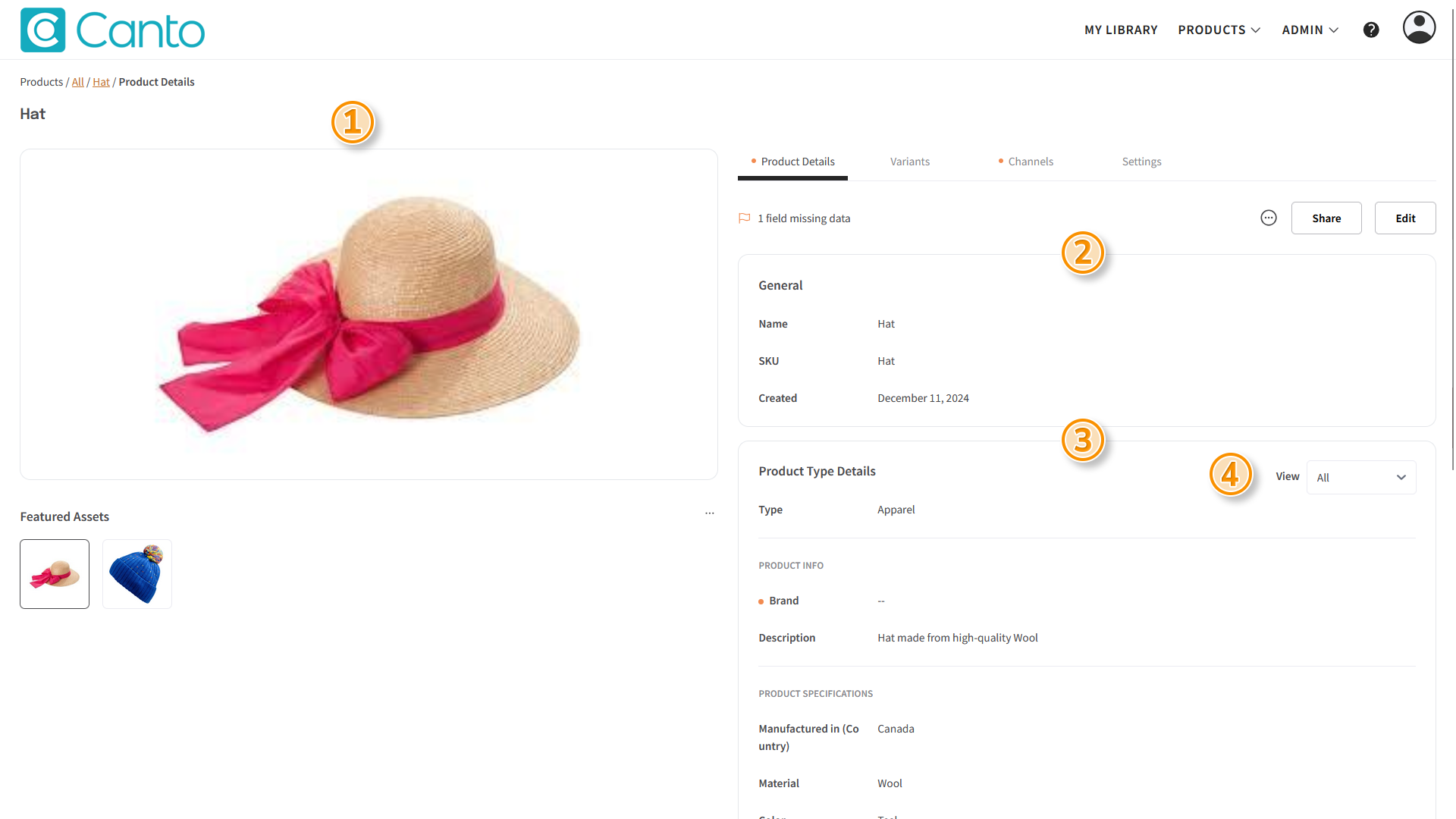
Task: Expand the Products dropdown menu
Action: (1219, 30)
